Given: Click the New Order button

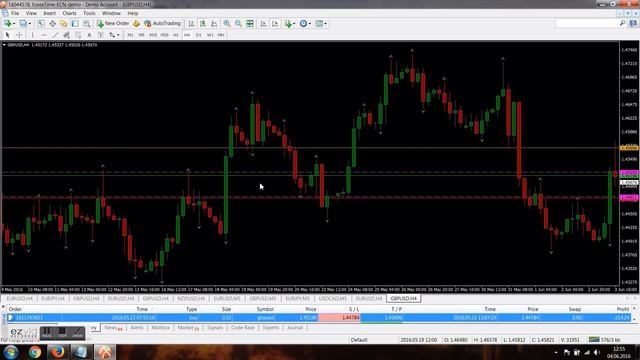Looking at the screenshot, I should click(x=113, y=24).
